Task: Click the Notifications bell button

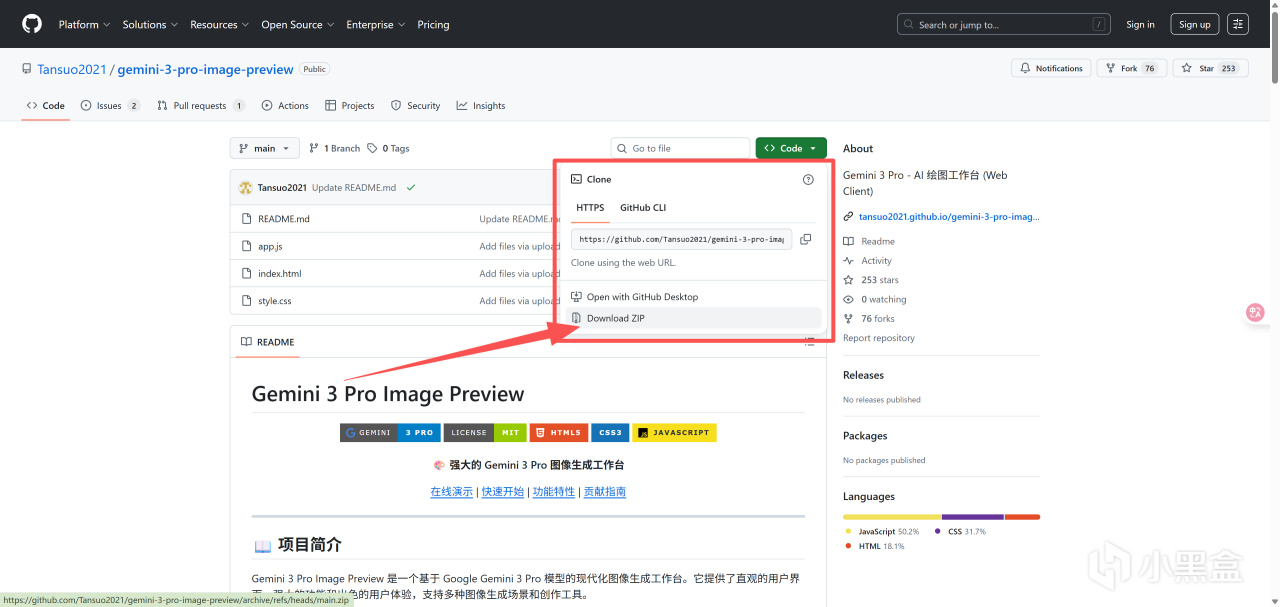Action: (1050, 68)
